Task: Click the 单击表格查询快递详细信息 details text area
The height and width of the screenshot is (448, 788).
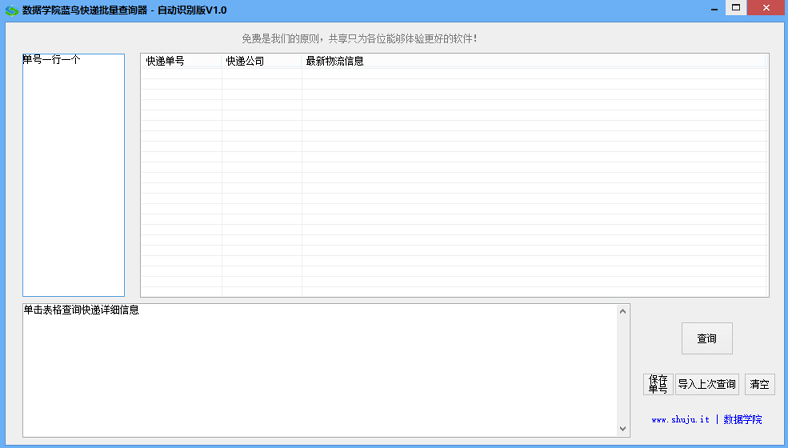Action: pyautogui.click(x=320, y=370)
